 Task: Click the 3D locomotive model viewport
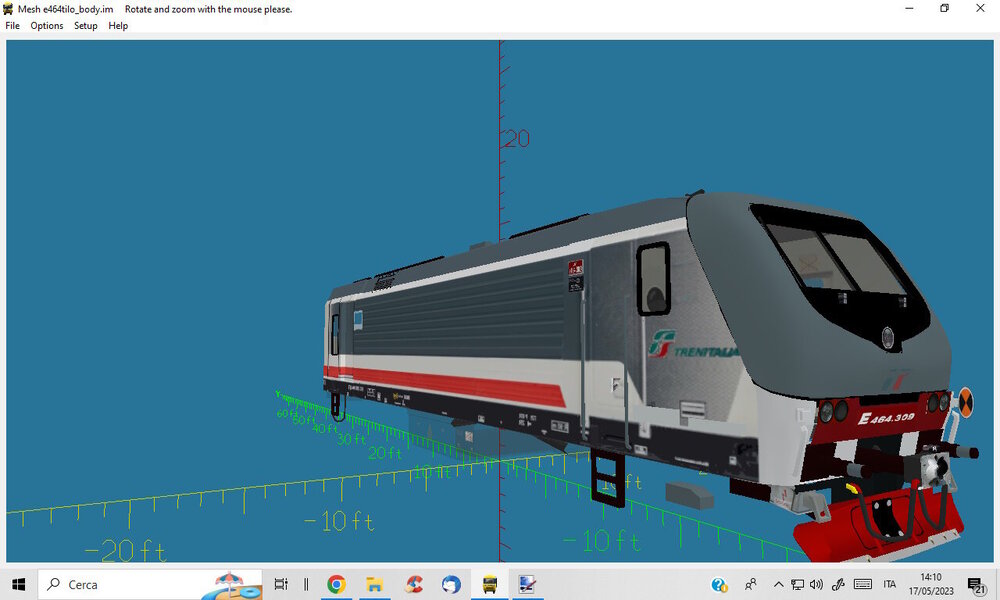point(499,301)
